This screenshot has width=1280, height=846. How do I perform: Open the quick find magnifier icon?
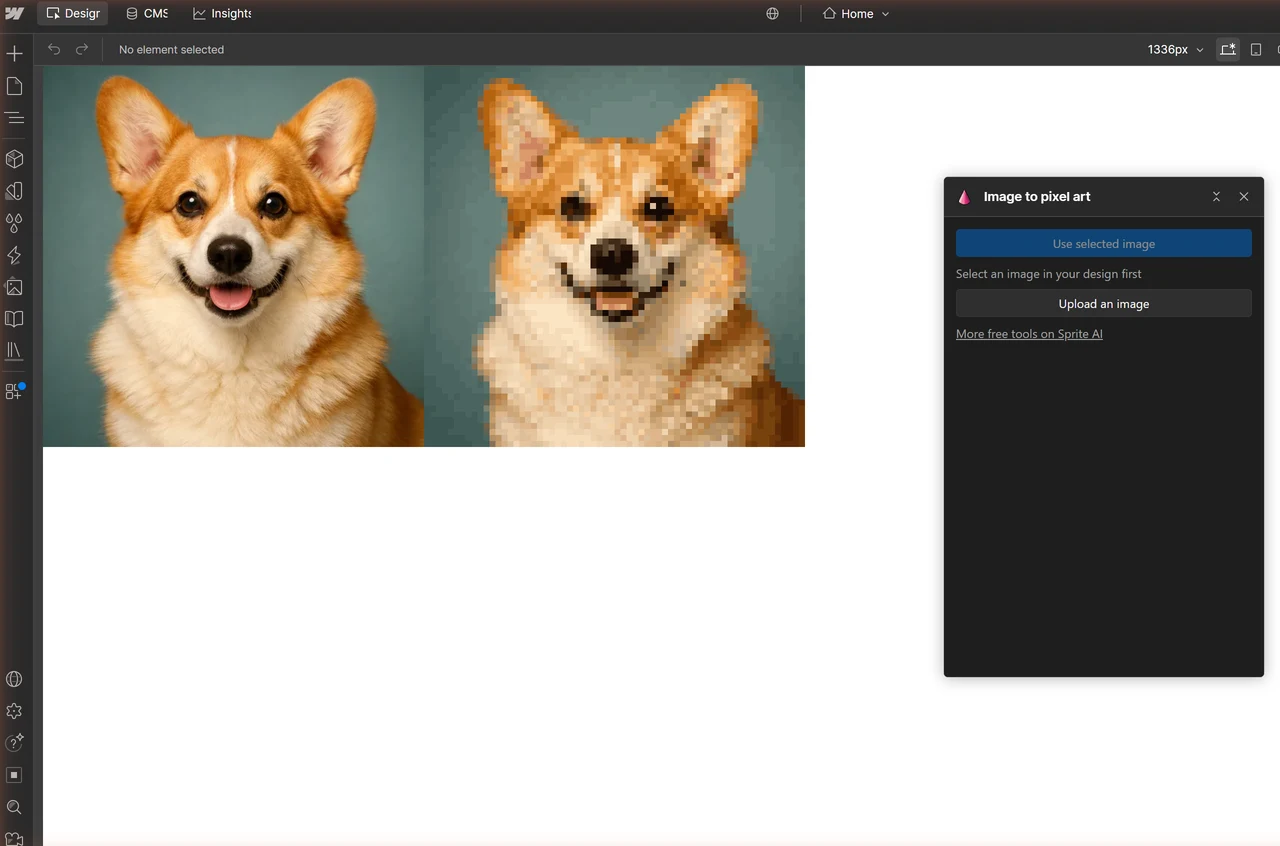14,807
